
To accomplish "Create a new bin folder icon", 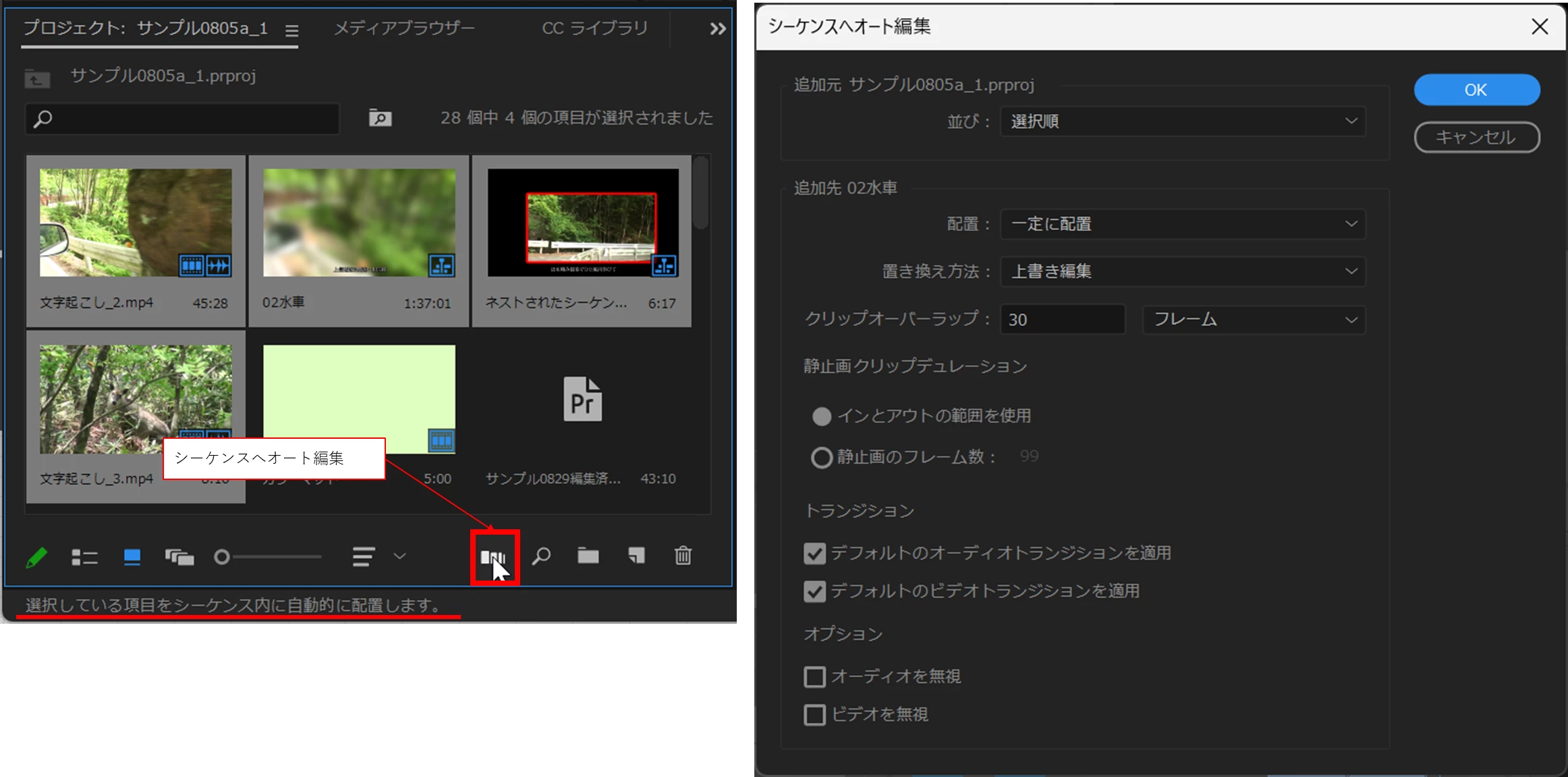I will (588, 556).
